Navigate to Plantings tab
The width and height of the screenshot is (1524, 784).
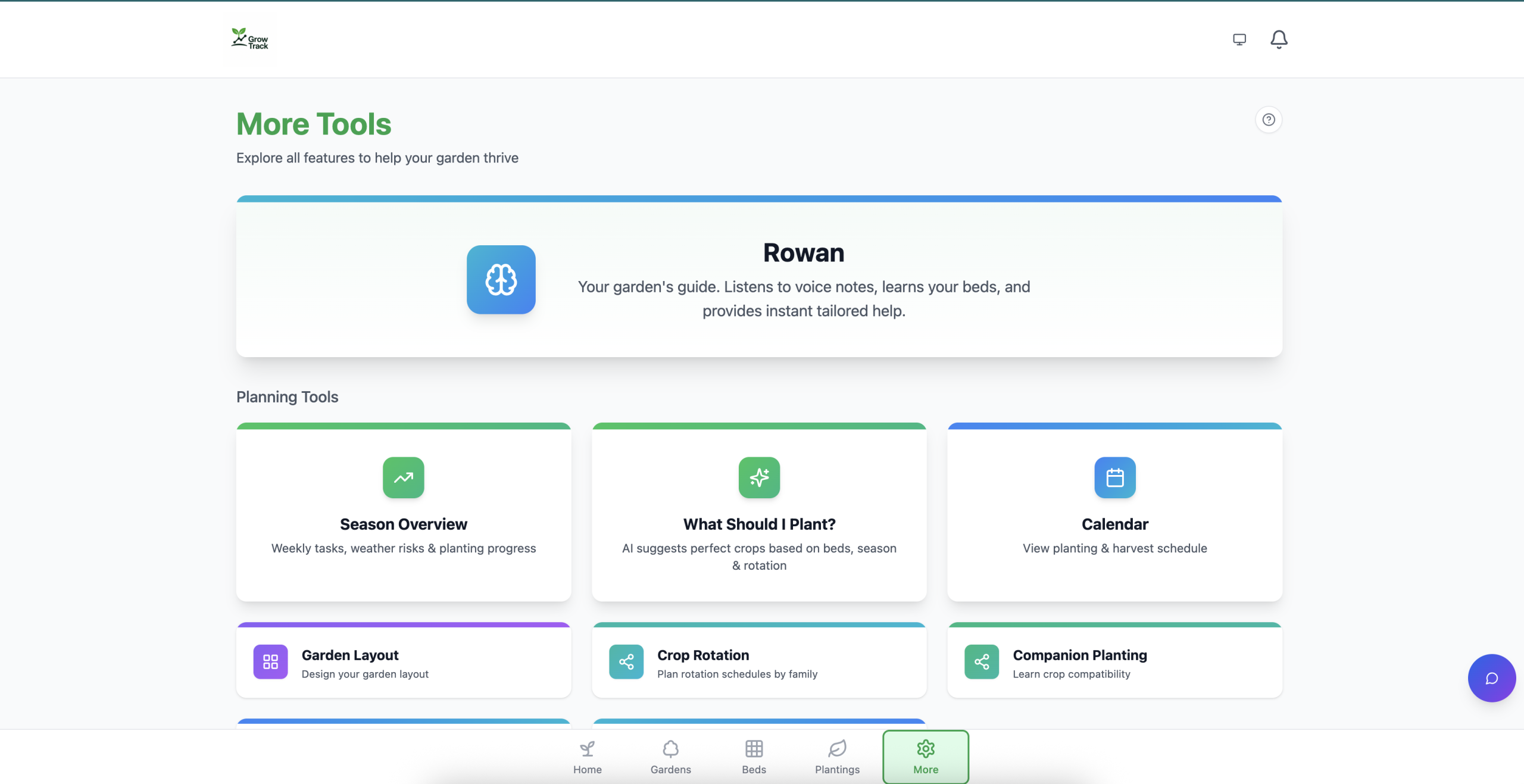(x=837, y=757)
